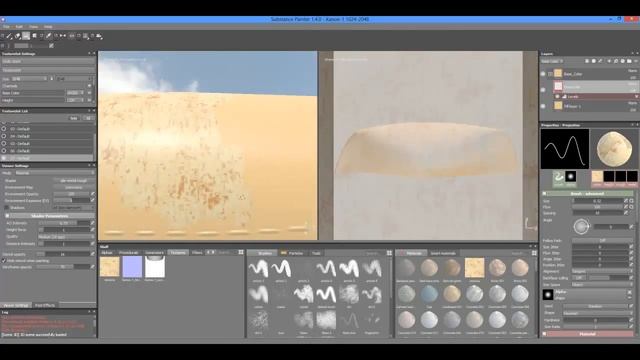The image size is (640, 360).
Task: Open the Edit menu
Action: tap(19, 27)
